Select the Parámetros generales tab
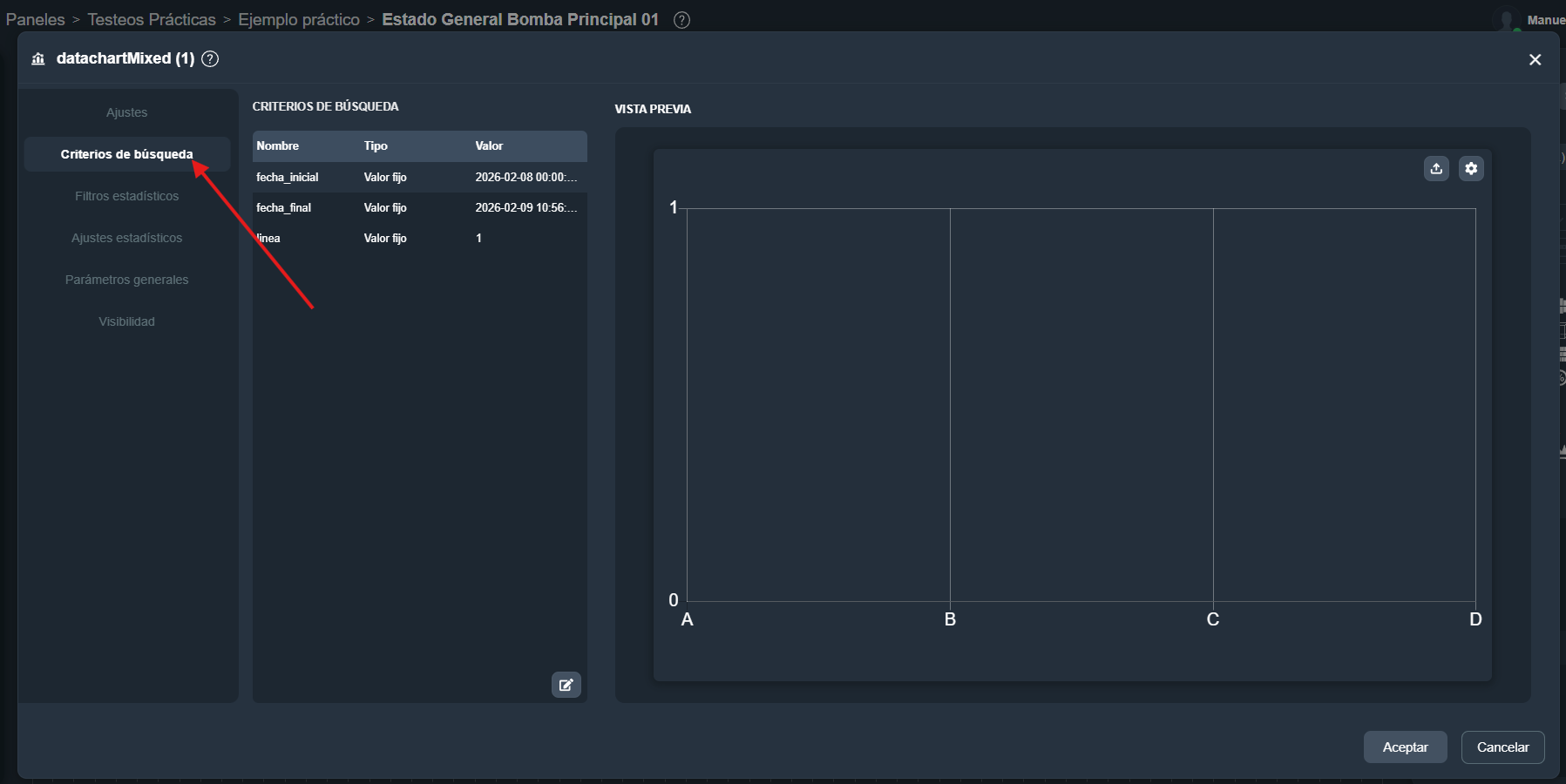Screen dimensions: 1566x784 click(x=127, y=280)
